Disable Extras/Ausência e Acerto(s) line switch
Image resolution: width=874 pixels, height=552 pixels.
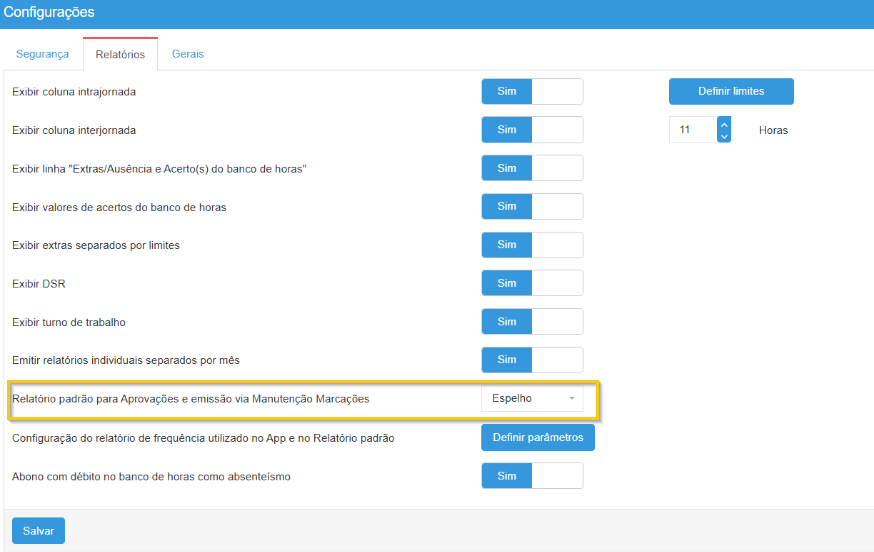point(532,169)
